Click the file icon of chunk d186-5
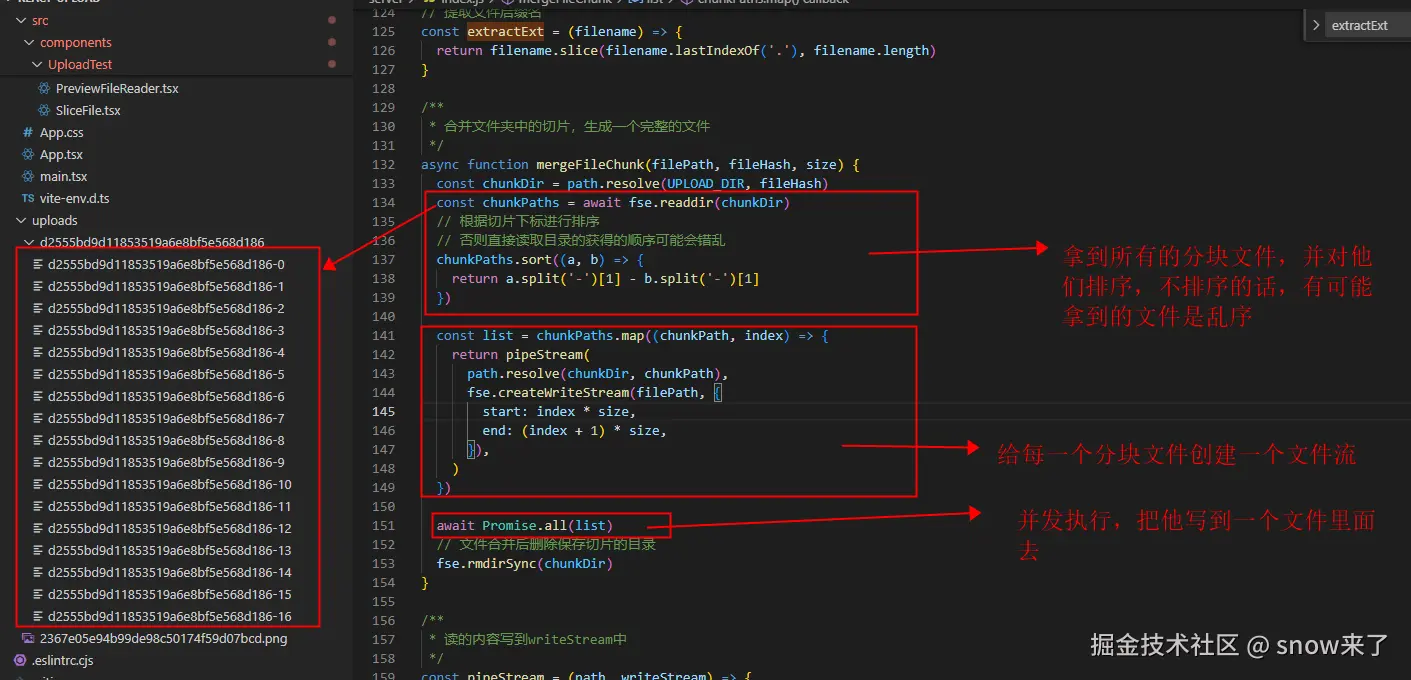The image size is (1411, 680). (38, 374)
